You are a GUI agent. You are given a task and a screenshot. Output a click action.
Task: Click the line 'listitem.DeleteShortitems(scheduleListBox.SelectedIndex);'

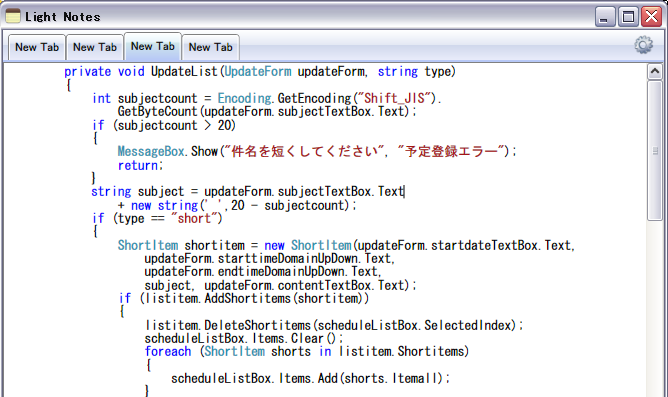click(x=334, y=325)
